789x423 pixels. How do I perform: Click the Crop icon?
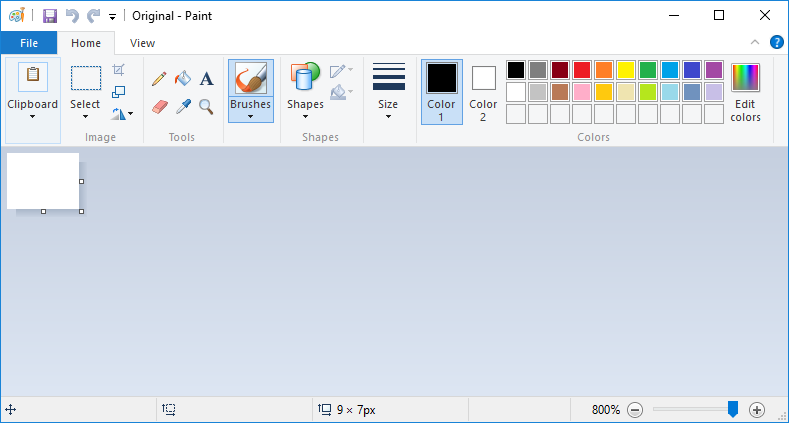118,69
